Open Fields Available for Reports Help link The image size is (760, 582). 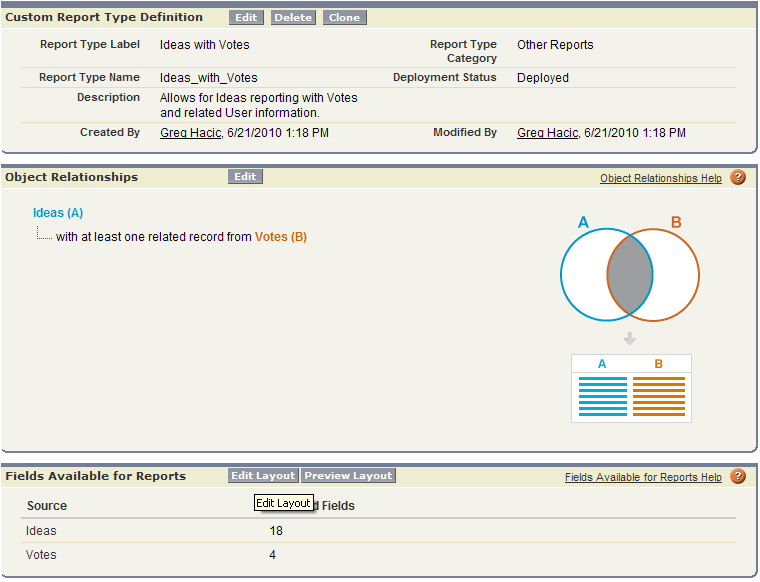643,477
